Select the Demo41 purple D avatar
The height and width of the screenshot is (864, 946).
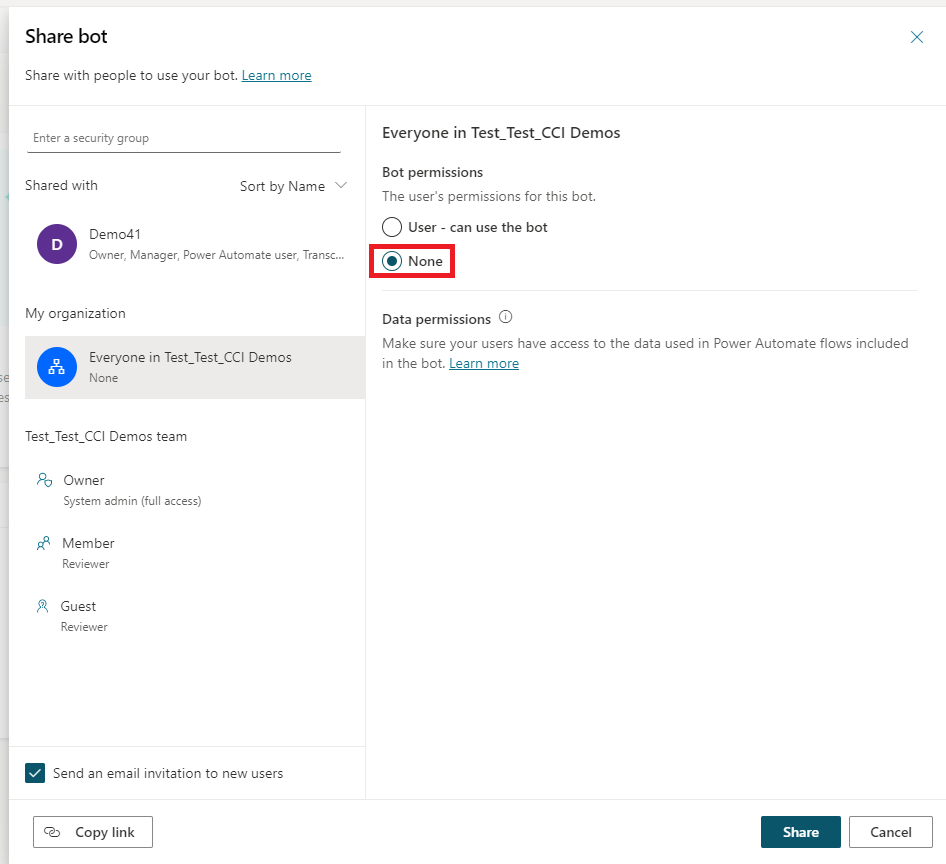coord(57,244)
